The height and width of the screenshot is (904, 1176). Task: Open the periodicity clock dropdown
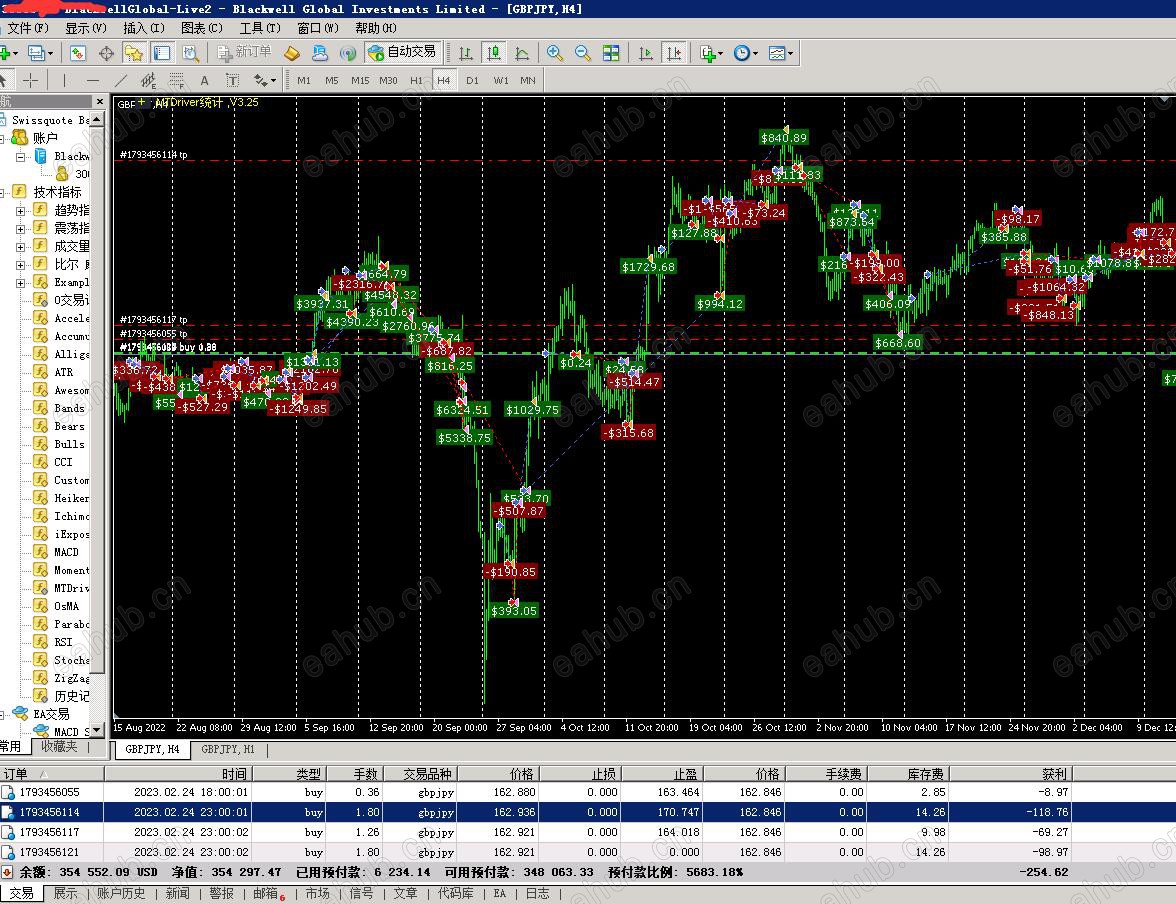746,53
